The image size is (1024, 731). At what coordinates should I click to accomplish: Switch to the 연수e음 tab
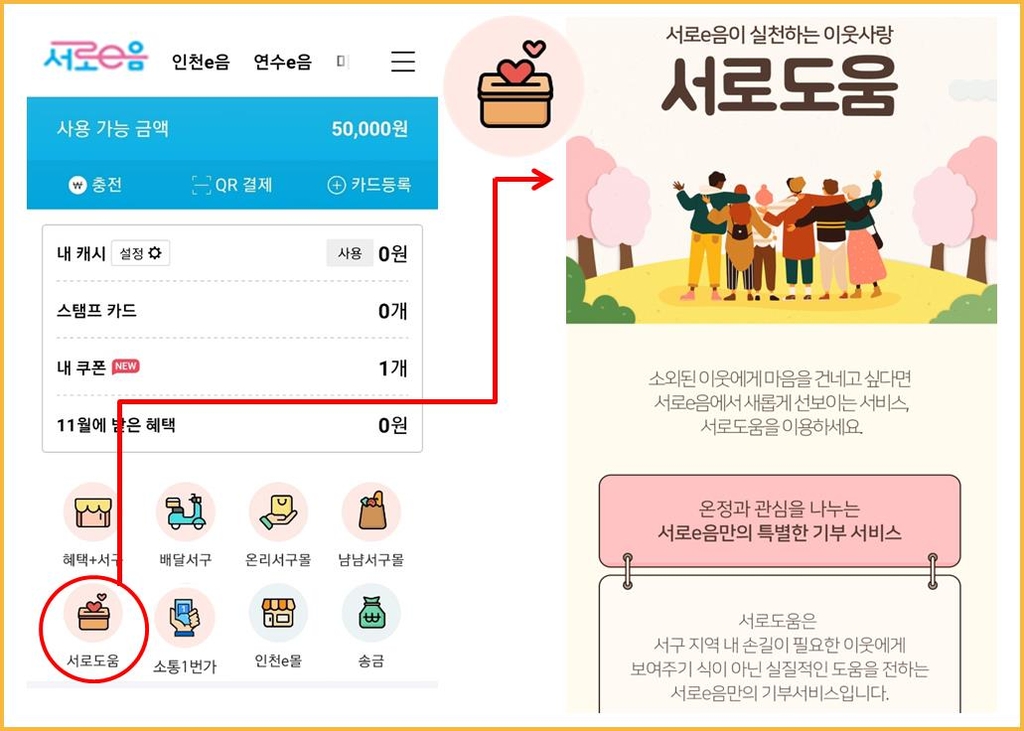(x=283, y=62)
